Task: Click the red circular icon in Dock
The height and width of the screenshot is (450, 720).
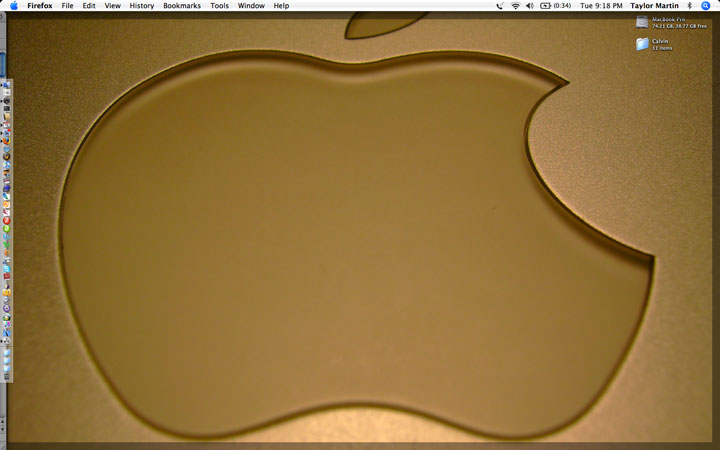Action: (7, 220)
